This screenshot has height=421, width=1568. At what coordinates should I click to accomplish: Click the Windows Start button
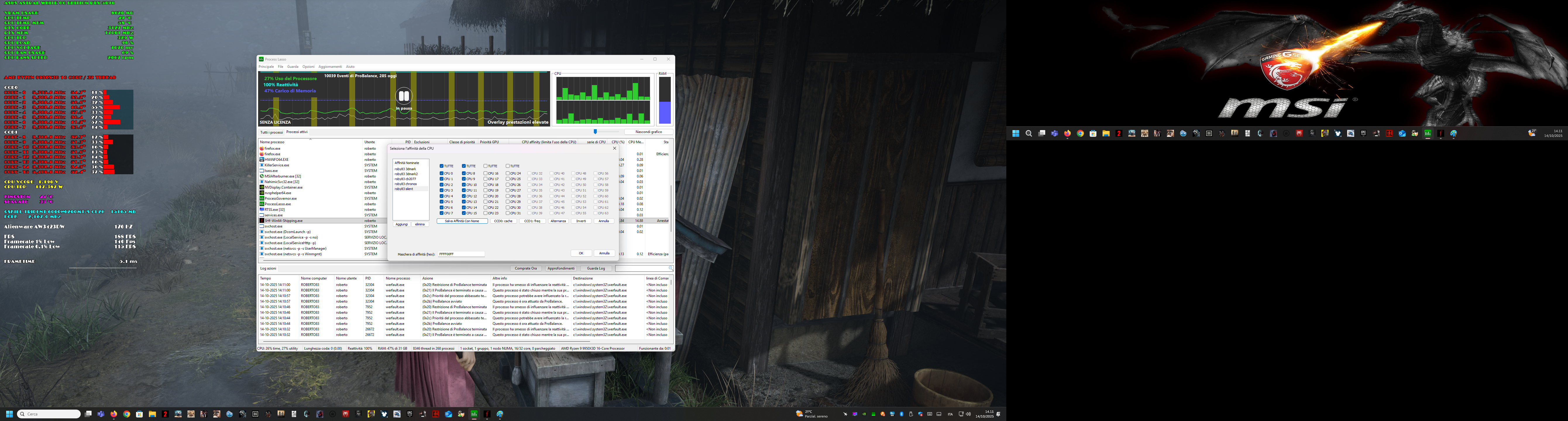9,414
